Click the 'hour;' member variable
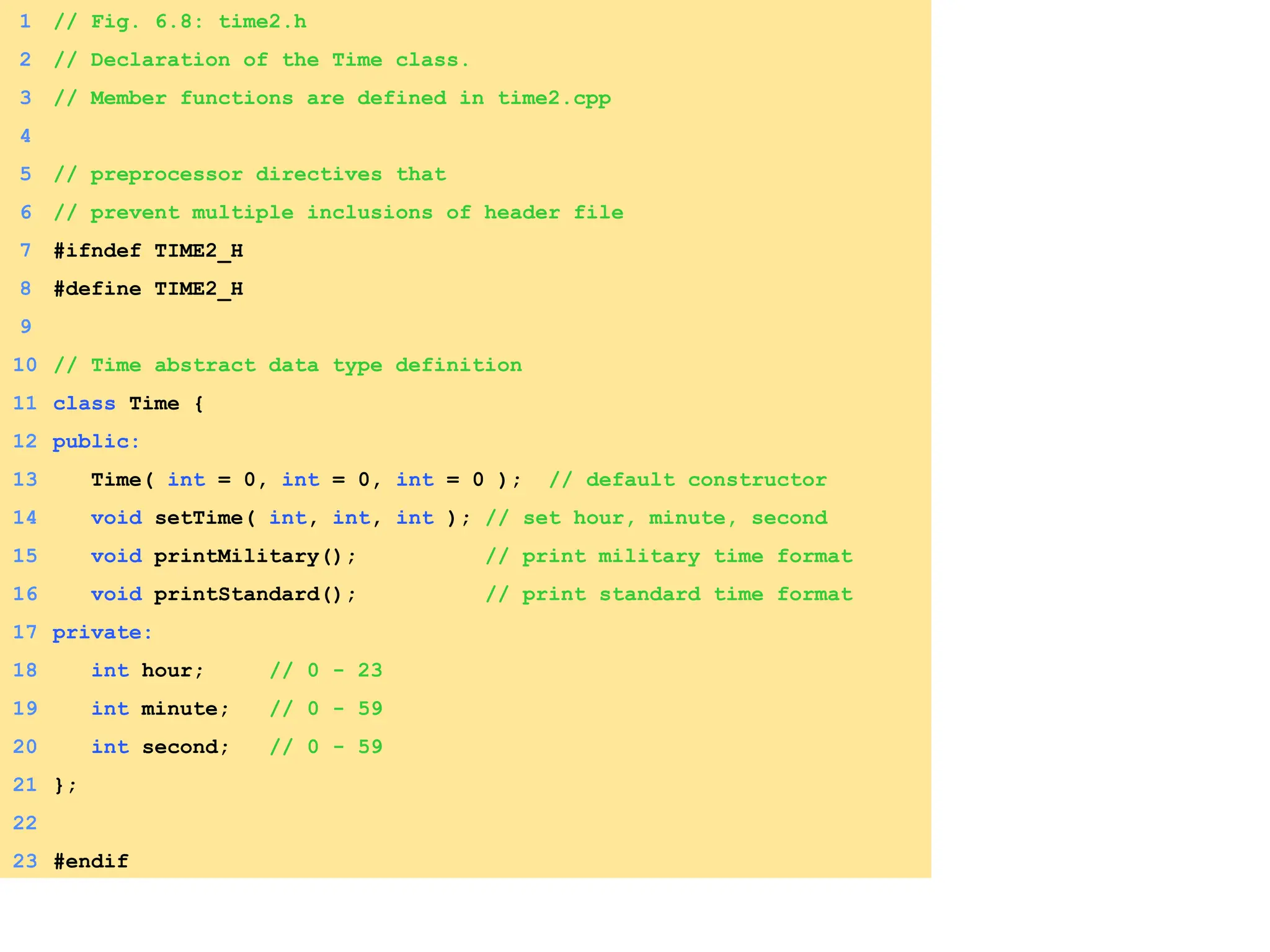This screenshot has height=952, width=1270. click(x=172, y=671)
